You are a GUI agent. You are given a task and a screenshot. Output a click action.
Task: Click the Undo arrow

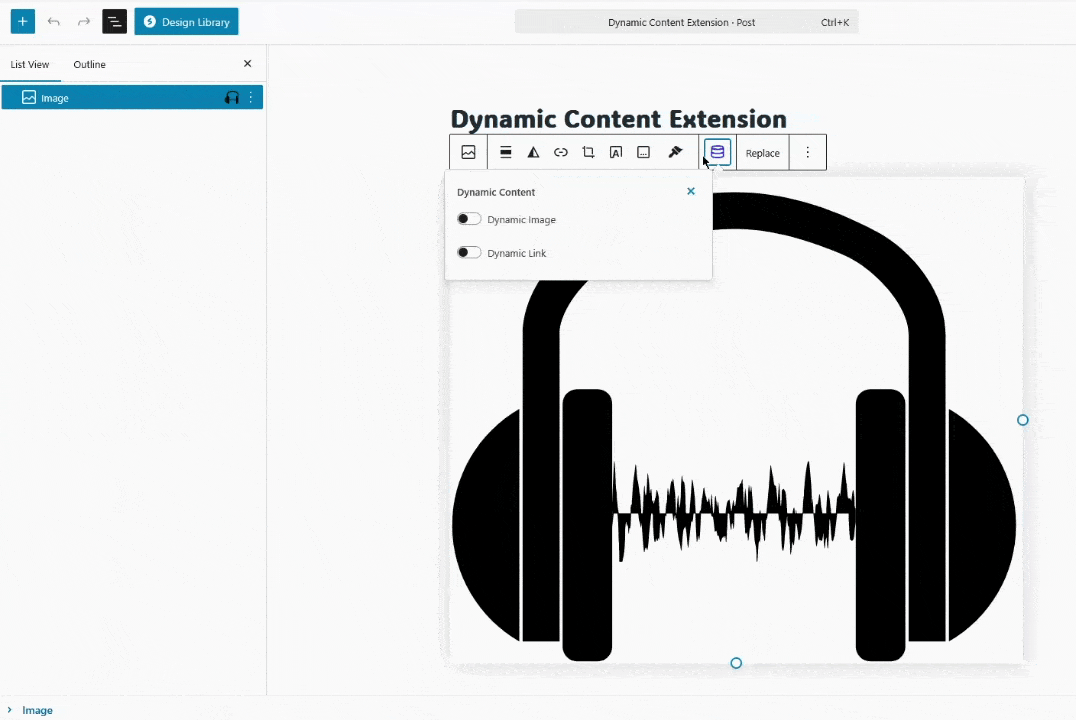pos(54,21)
